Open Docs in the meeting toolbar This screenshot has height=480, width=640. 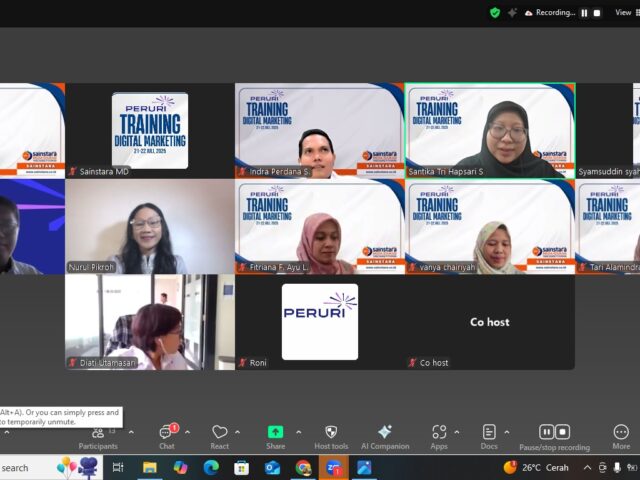pyautogui.click(x=489, y=438)
